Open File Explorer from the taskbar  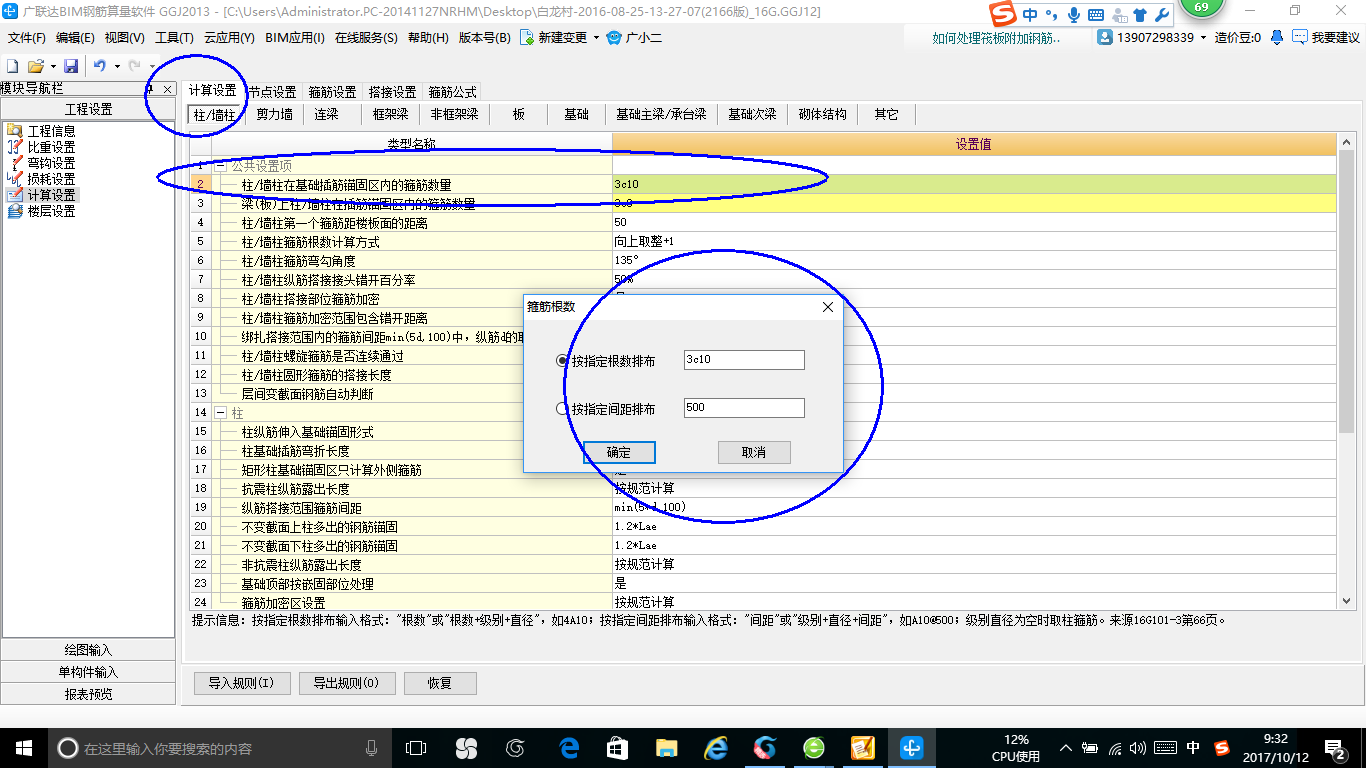666,748
